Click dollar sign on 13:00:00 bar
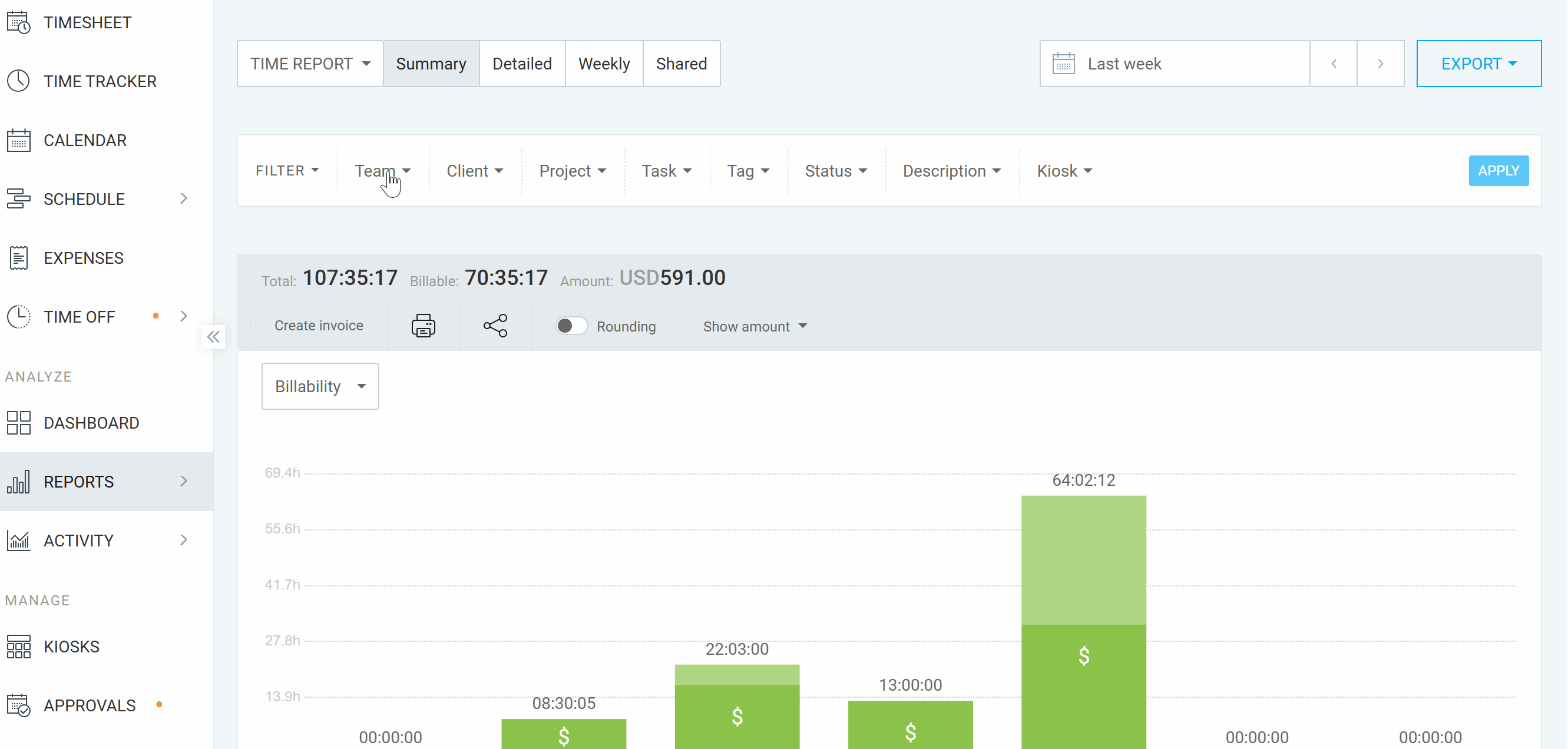 pyautogui.click(x=911, y=732)
